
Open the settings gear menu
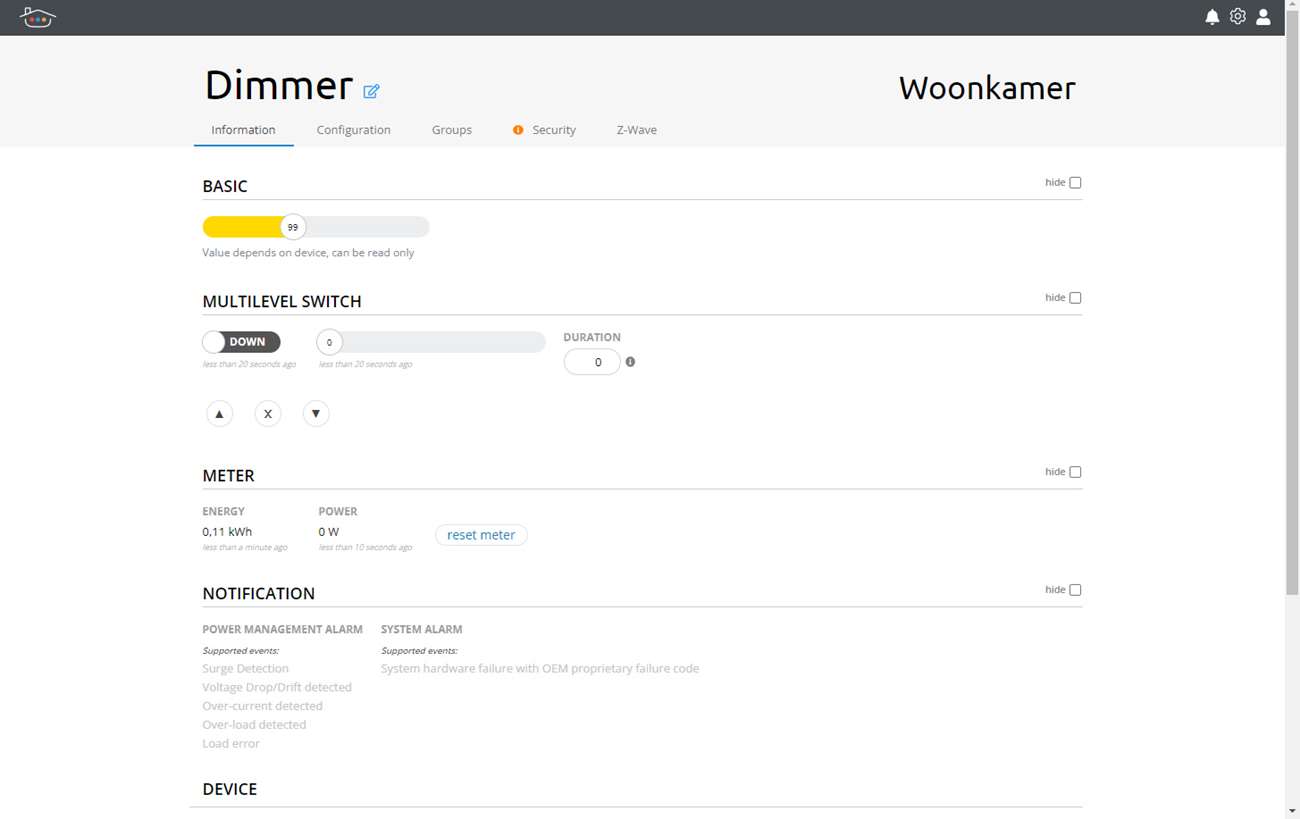coord(1238,17)
